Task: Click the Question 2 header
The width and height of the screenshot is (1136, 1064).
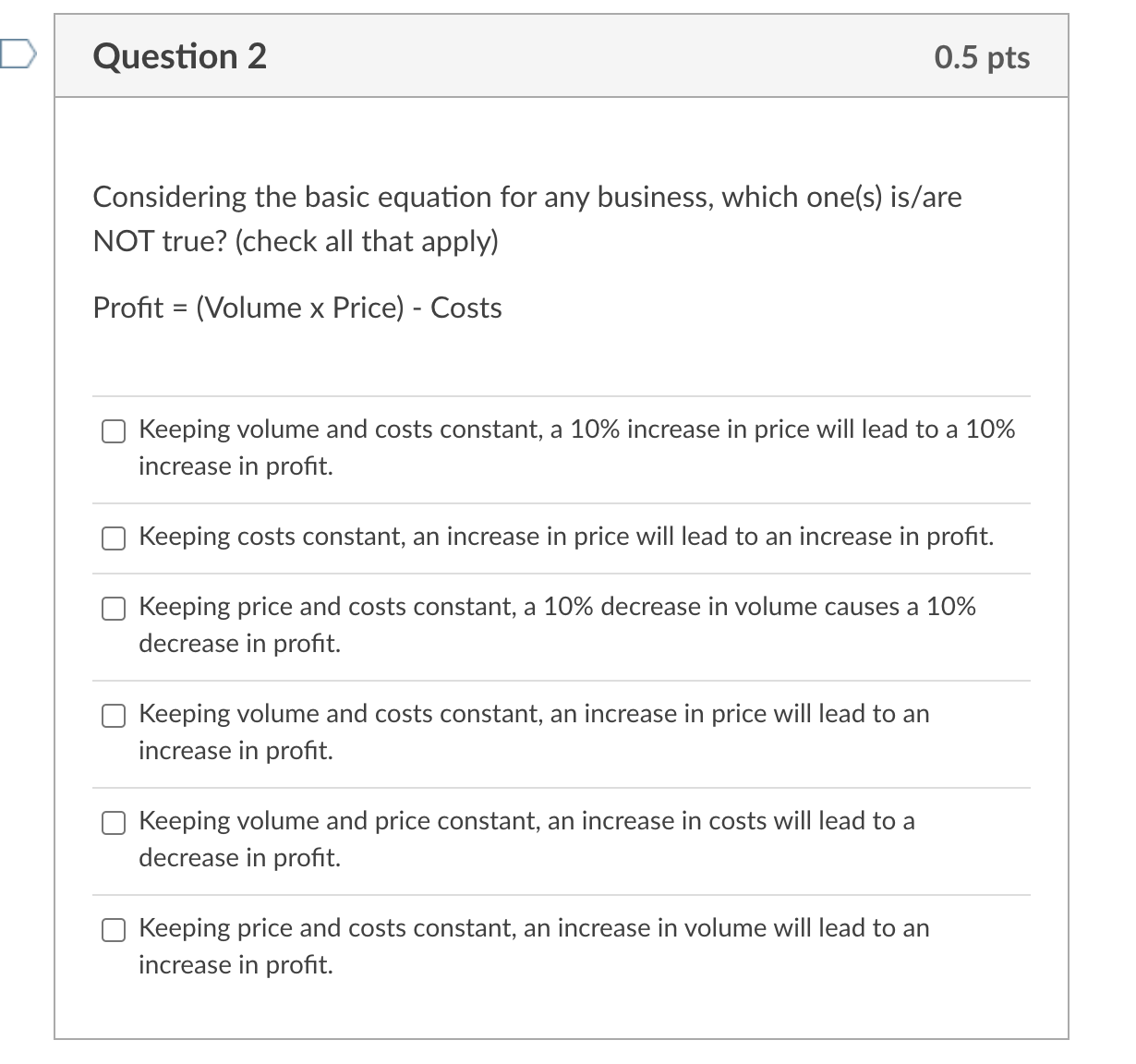Action: [x=179, y=55]
